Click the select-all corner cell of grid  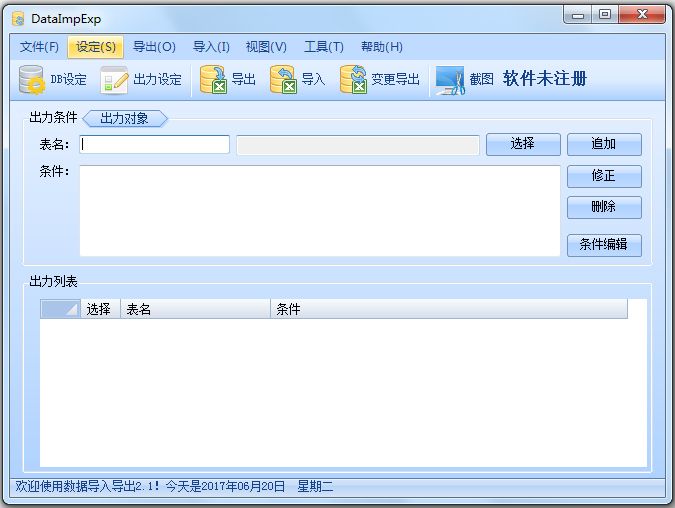(x=60, y=309)
